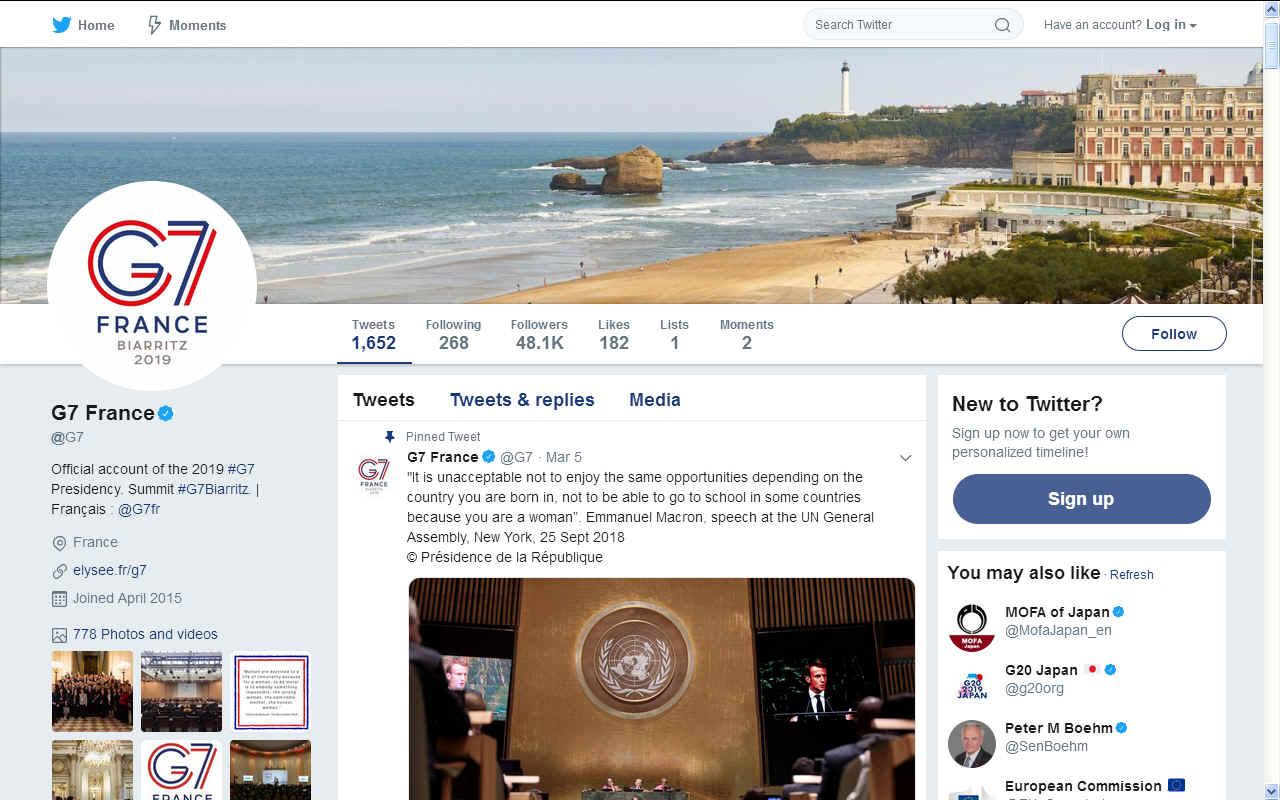The image size is (1280, 800).
Task: Switch to the Tweets & replies tab
Action: 522,400
